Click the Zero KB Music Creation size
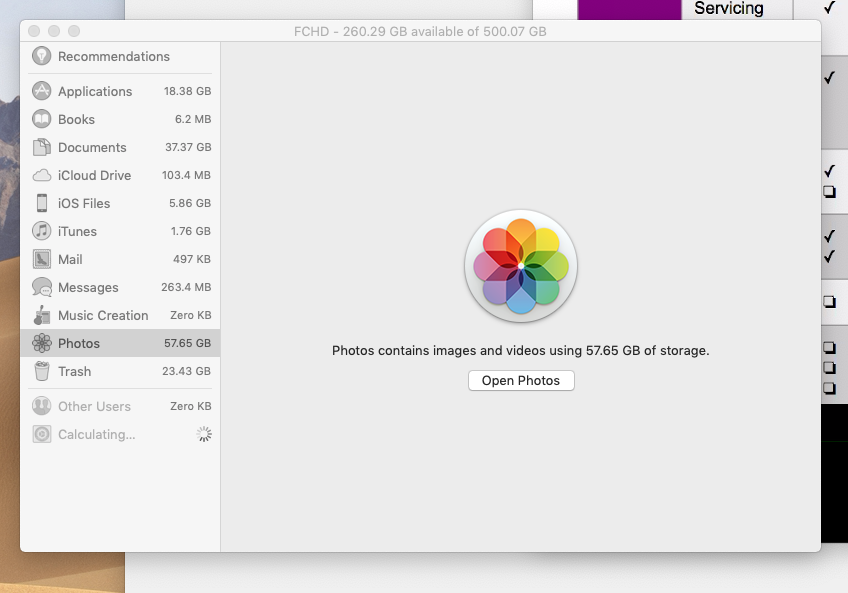Image resolution: width=848 pixels, height=593 pixels. 191,315
